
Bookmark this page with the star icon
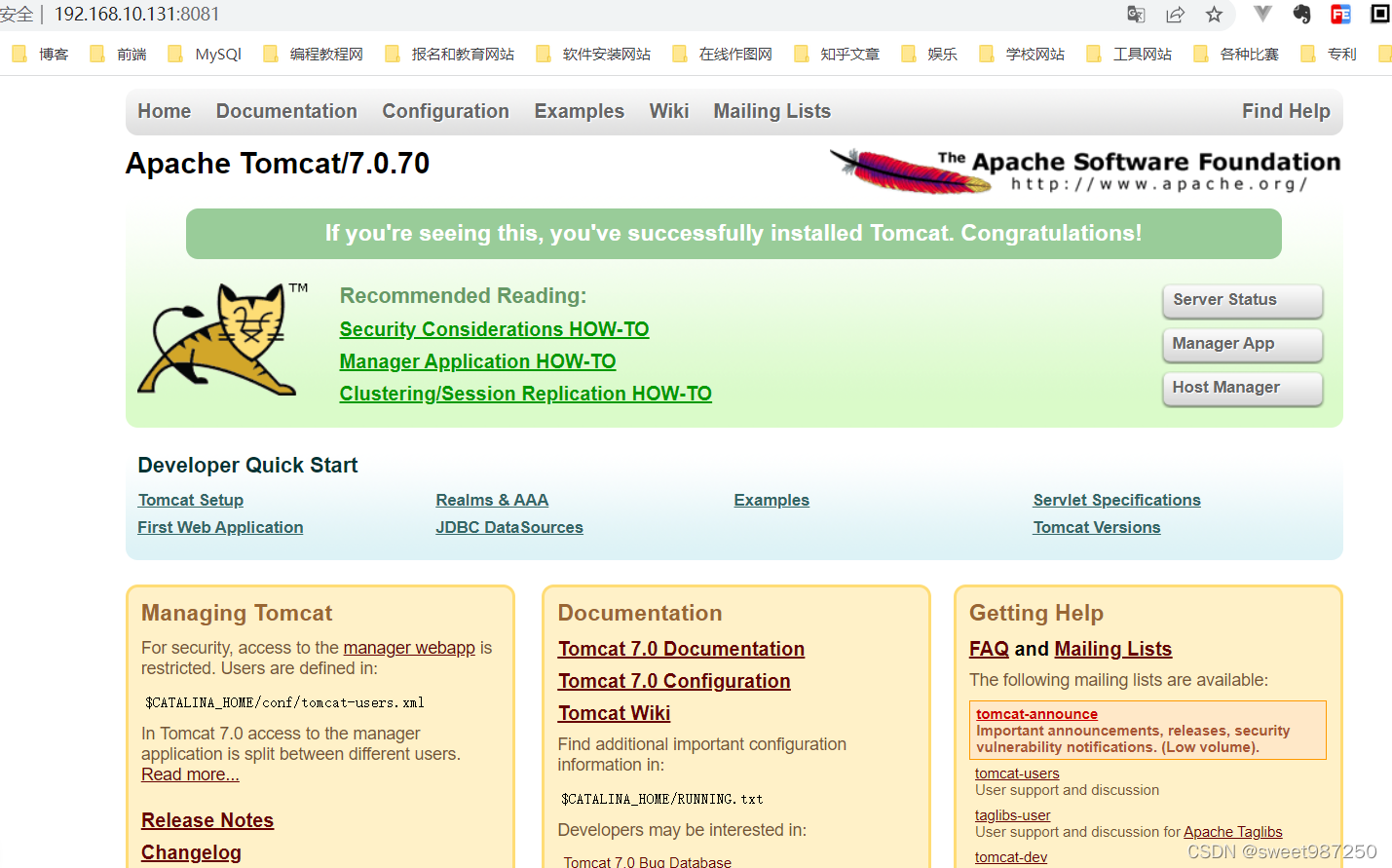click(x=1214, y=14)
